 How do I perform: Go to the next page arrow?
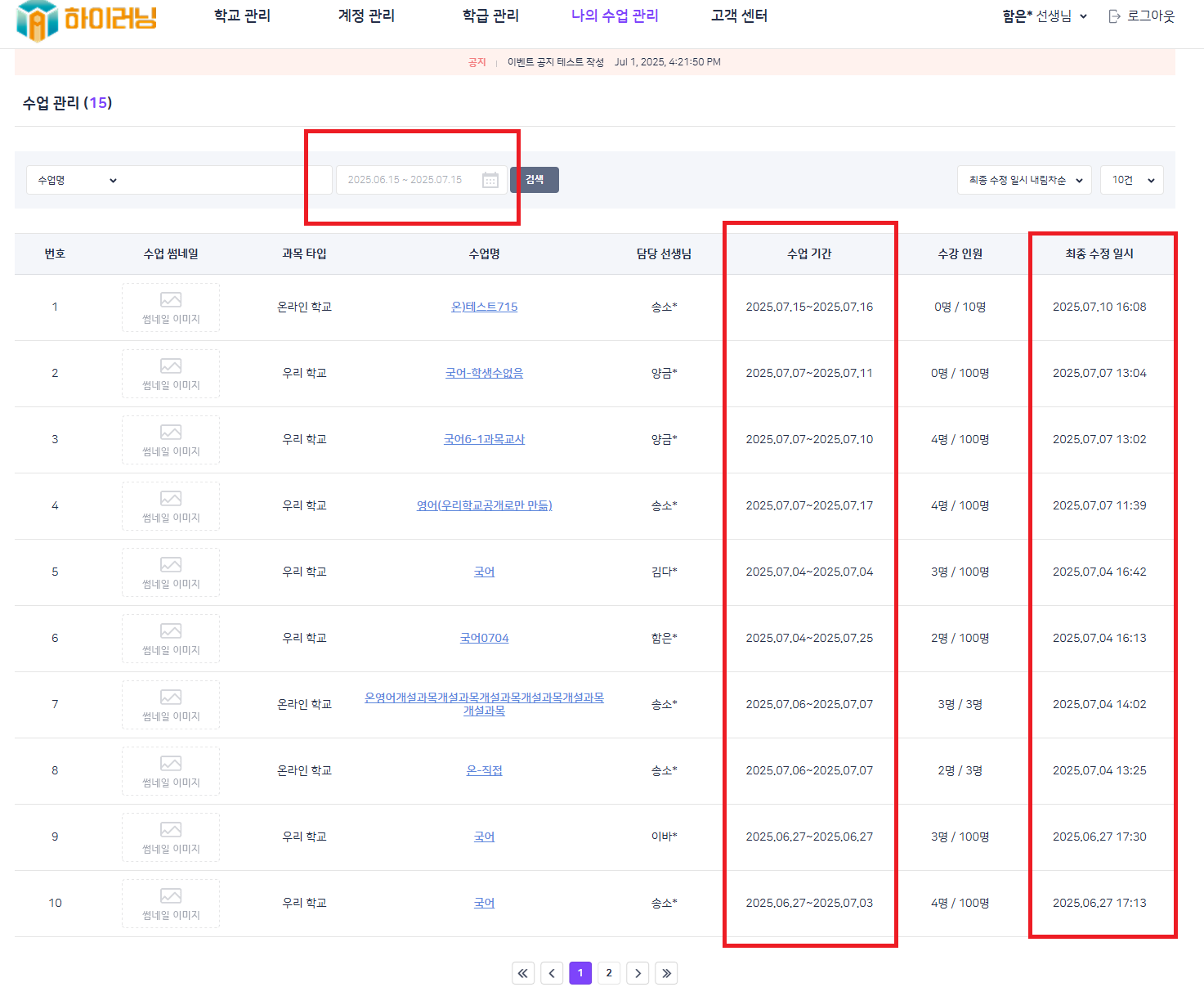tap(638, 973)
